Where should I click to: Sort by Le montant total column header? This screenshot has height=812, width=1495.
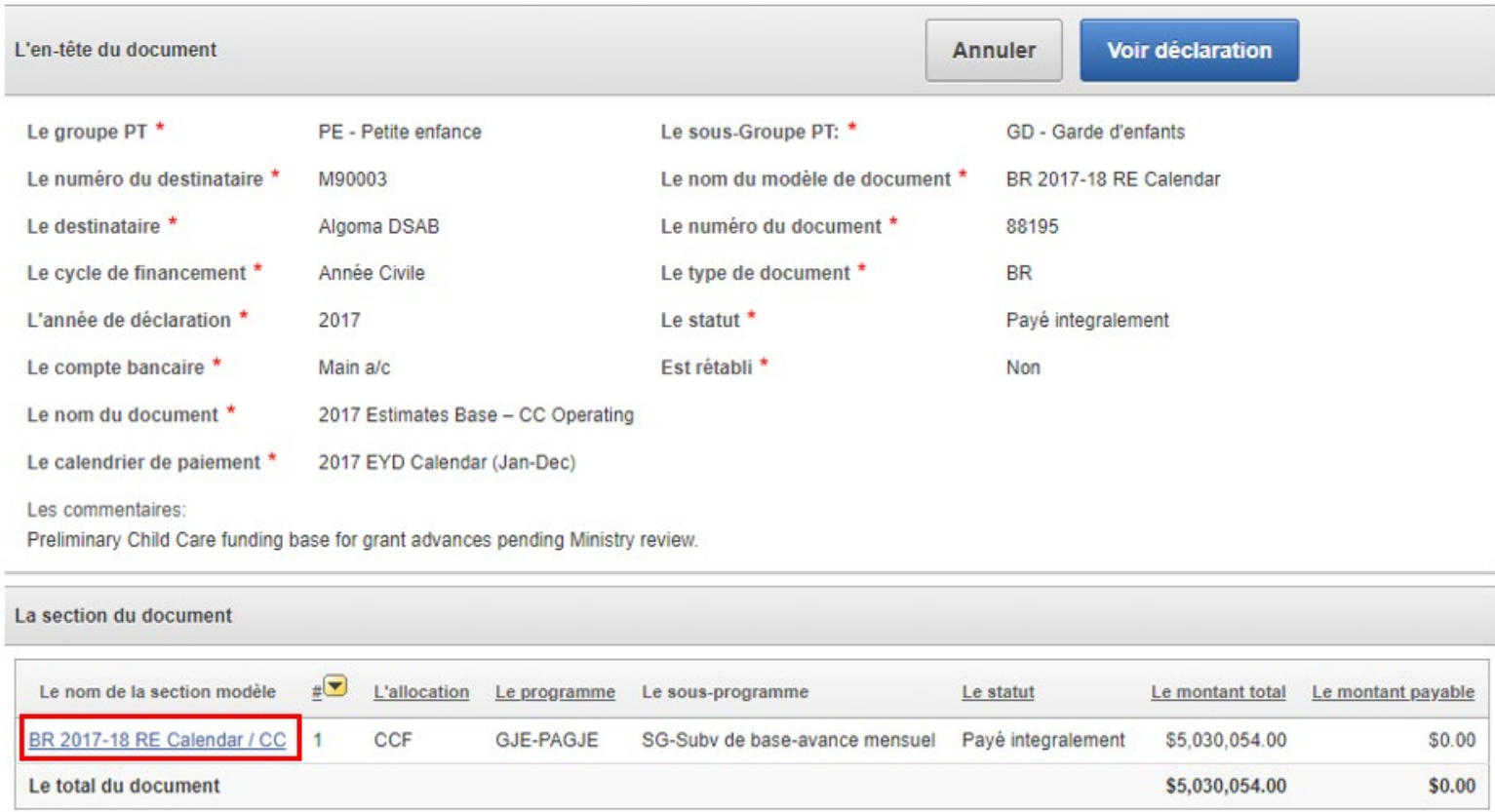tap(1217, 692)
